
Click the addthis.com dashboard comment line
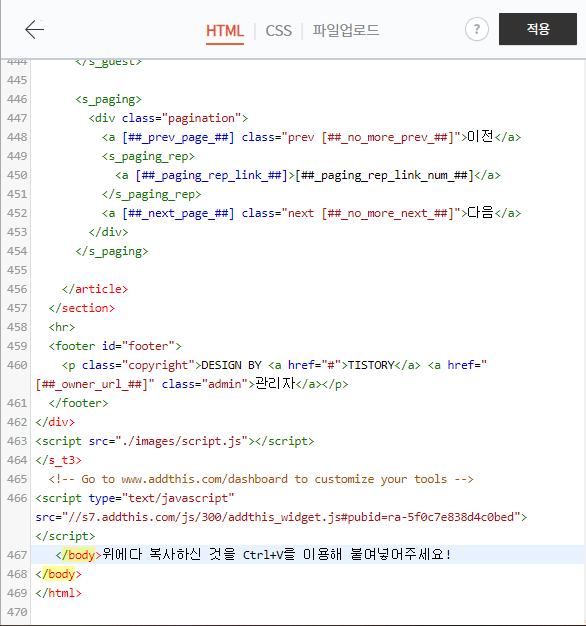(x=261, y=479)
